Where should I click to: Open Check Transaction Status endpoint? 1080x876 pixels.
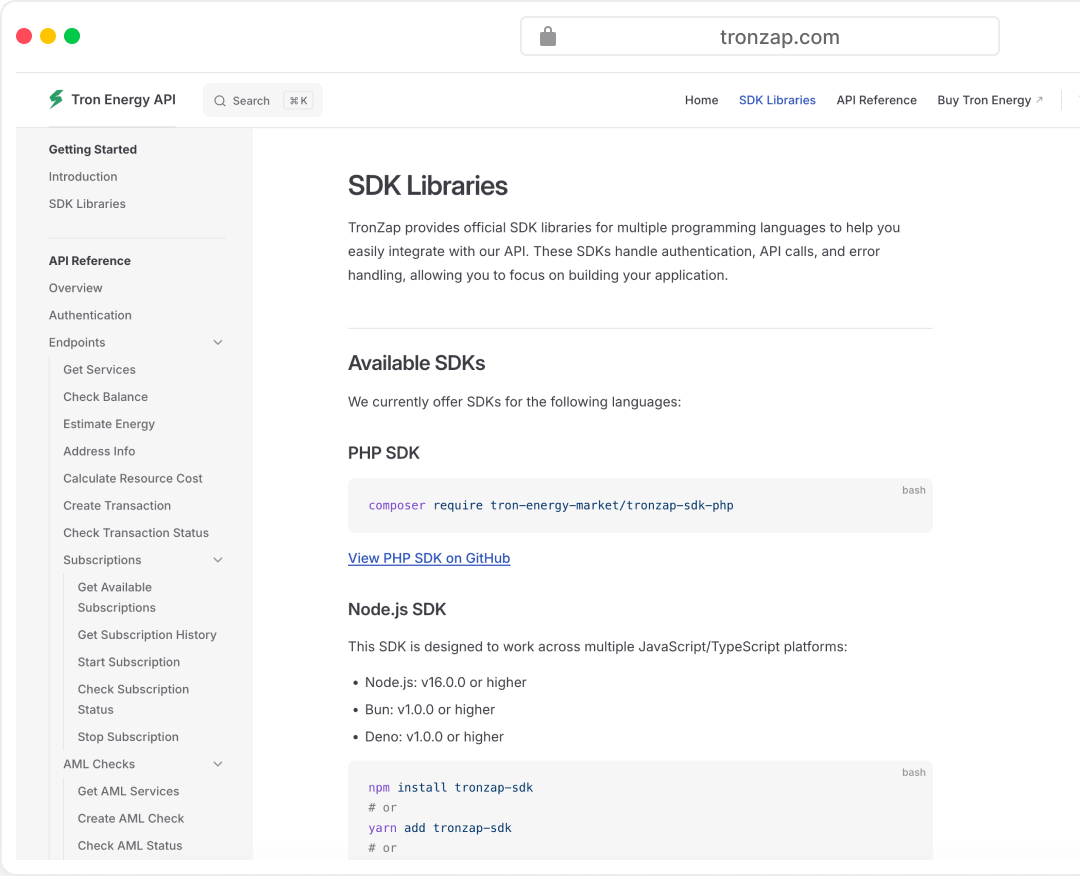tap(136, 532)
